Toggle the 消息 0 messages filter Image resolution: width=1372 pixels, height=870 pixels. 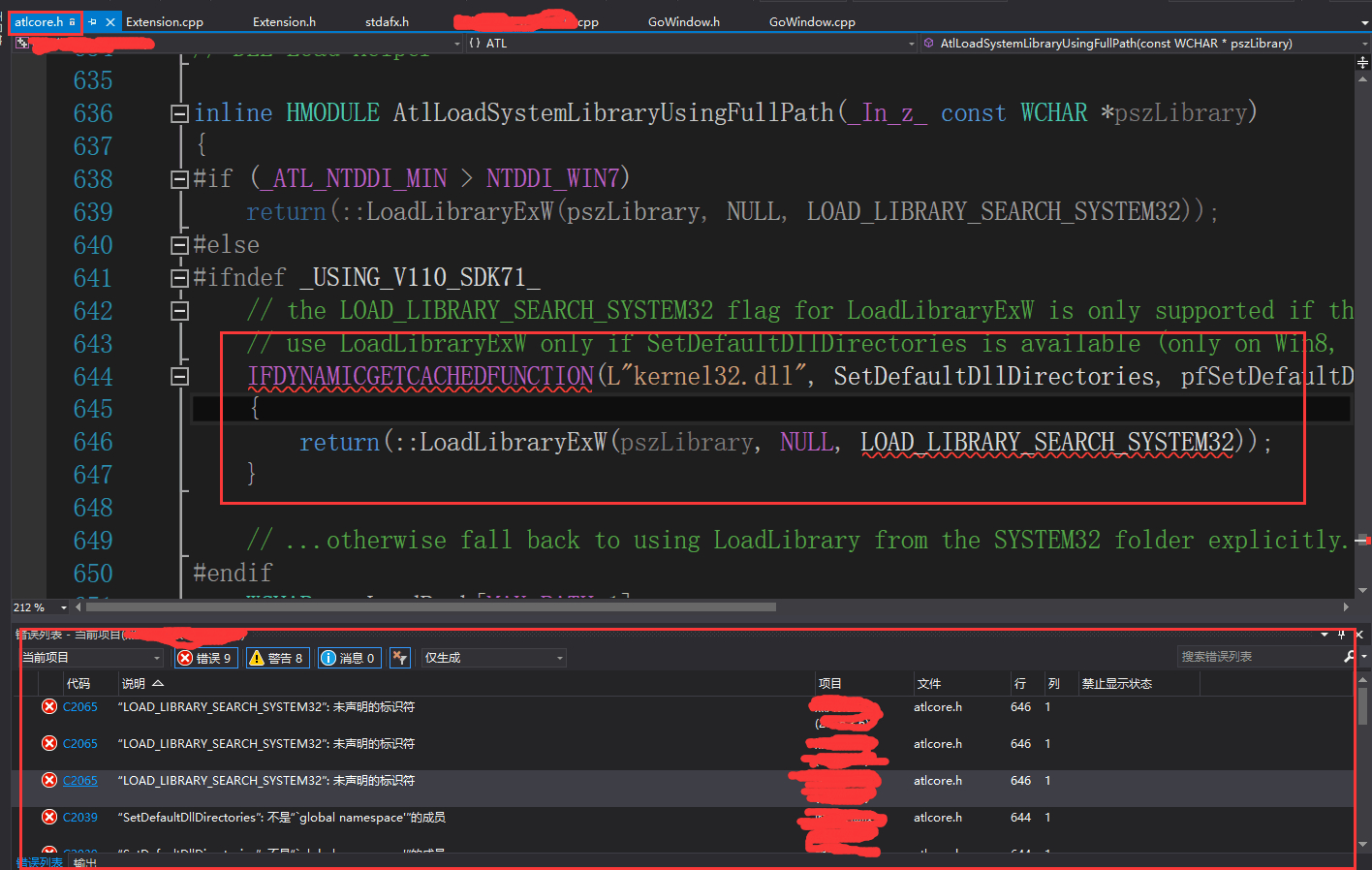click(349, 658)
